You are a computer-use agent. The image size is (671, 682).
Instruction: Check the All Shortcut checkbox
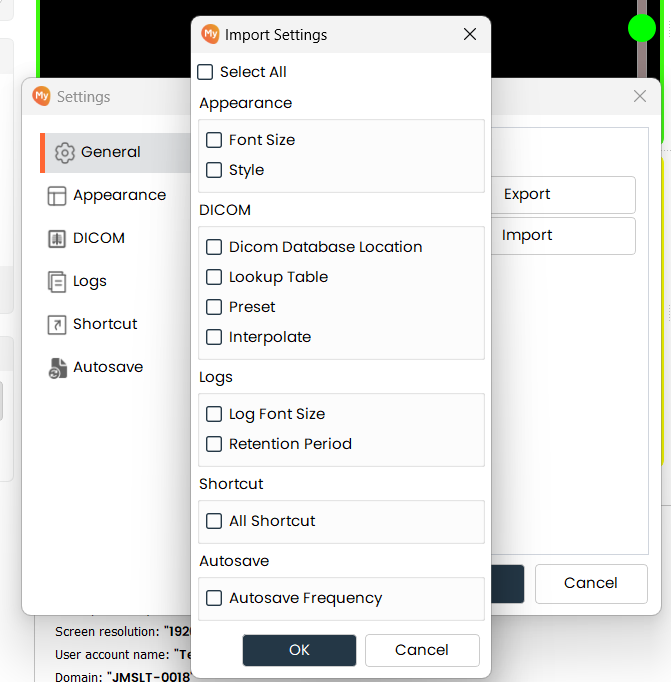(x=214, y=521)
